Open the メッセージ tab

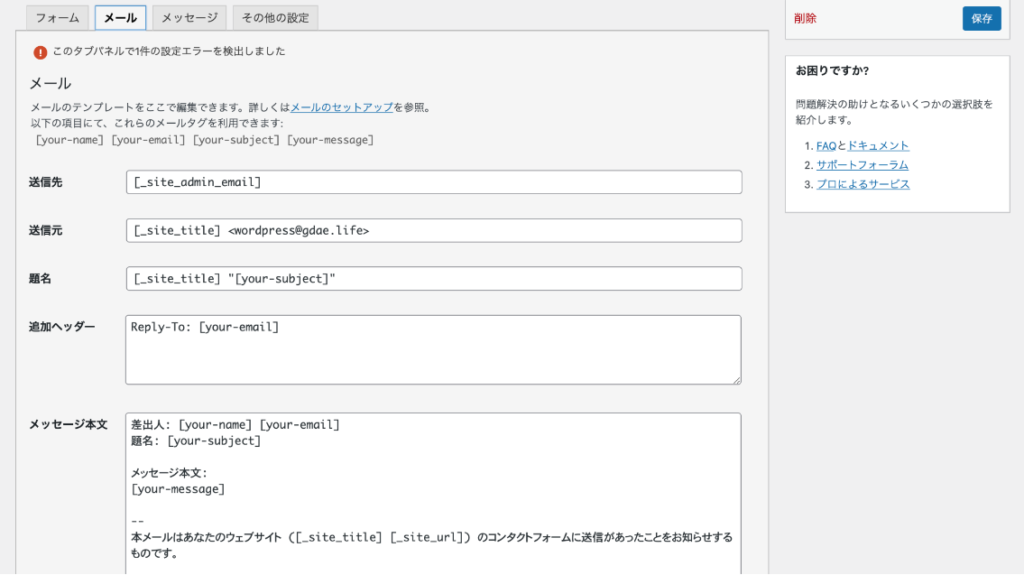pos(189,18)
